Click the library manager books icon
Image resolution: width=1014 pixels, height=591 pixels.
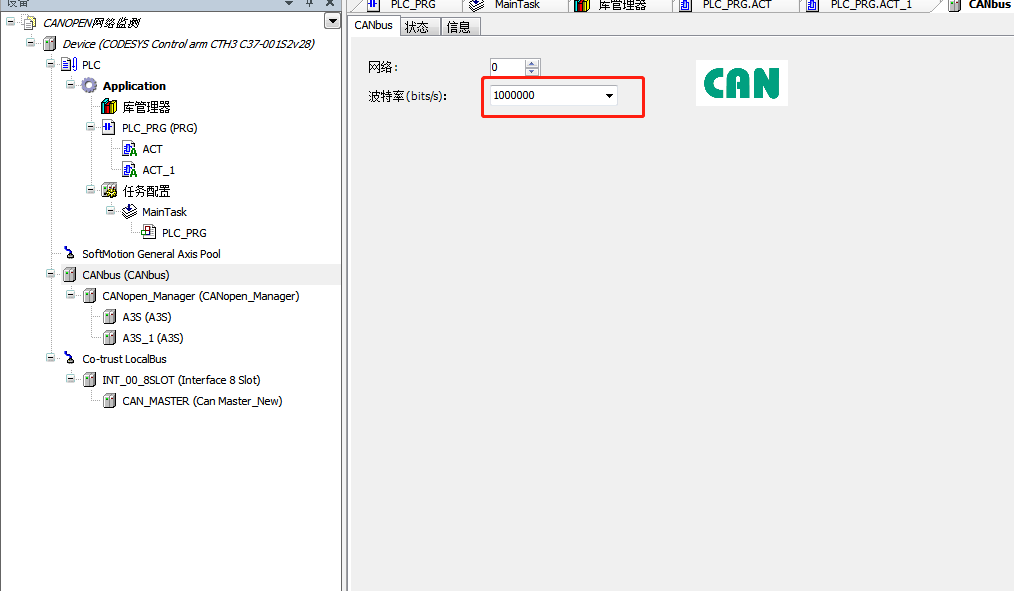tap(109, 107)
